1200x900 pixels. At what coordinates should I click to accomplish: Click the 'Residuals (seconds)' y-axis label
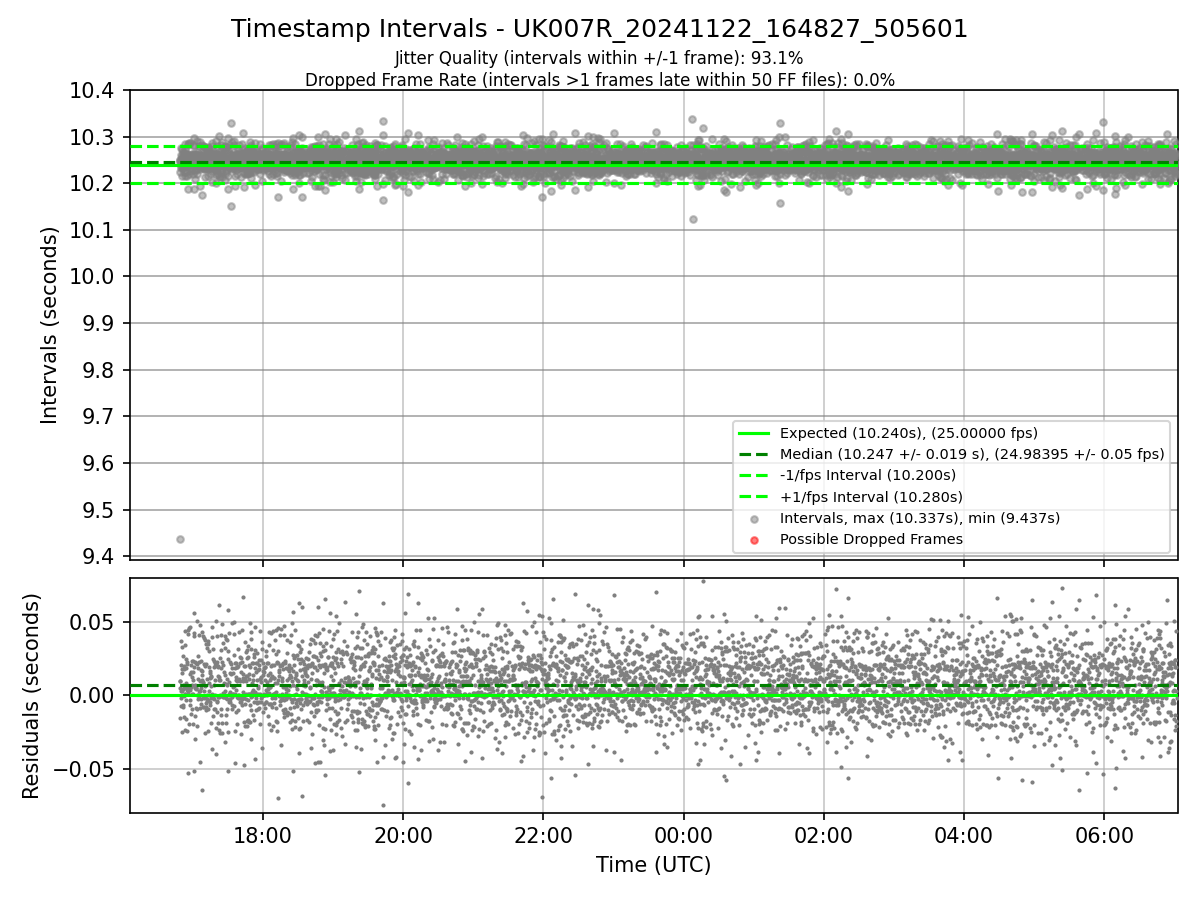click(x=31, y=695)
